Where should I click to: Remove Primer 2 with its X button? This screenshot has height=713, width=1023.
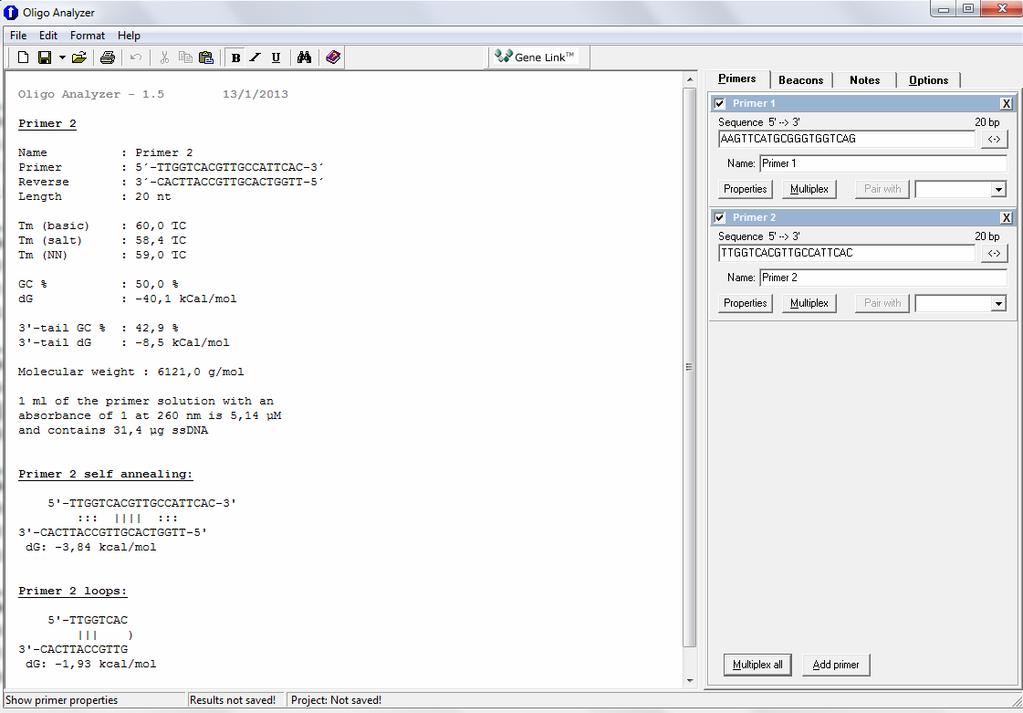[1007, 217]
